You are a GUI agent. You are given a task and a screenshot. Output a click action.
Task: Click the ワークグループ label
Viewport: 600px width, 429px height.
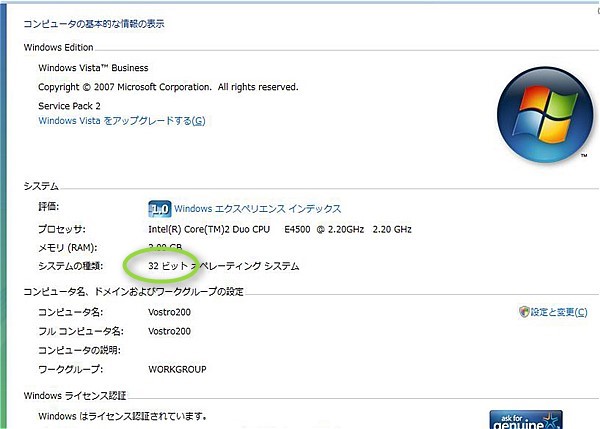point(70,369)
